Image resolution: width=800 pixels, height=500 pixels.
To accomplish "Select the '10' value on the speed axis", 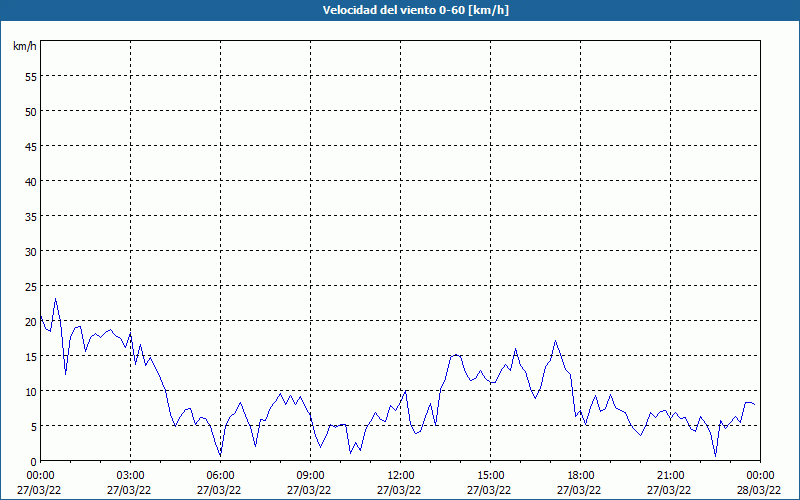I will pyautogui.click(x=31, y=392).
